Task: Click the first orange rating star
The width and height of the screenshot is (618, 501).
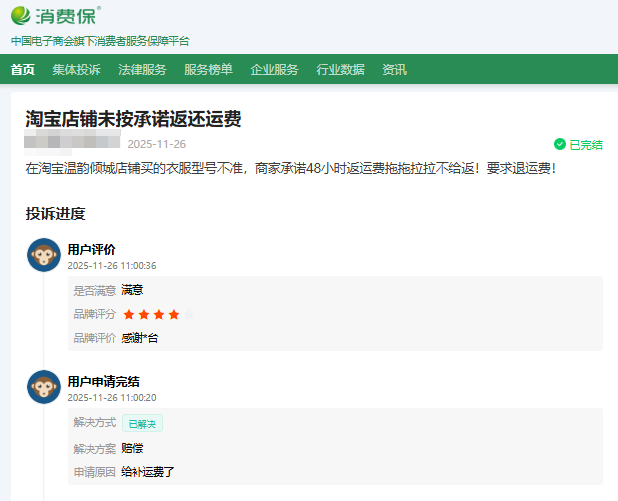Action: 128,314
